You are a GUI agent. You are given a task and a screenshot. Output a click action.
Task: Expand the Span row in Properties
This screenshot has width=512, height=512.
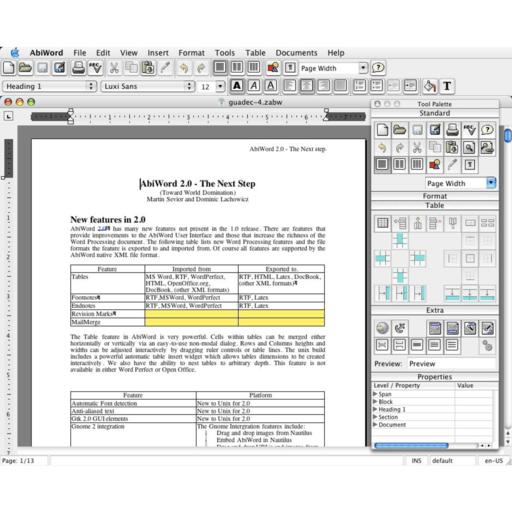(375, 394)
